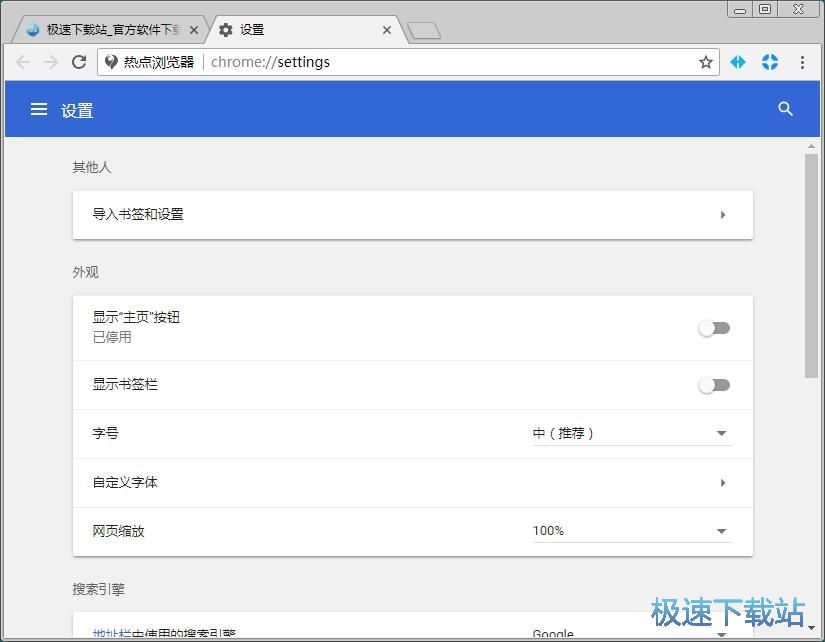Click the scrollbar down arrow
Viewport: 825px width, 642px height.
click(811, 628)
